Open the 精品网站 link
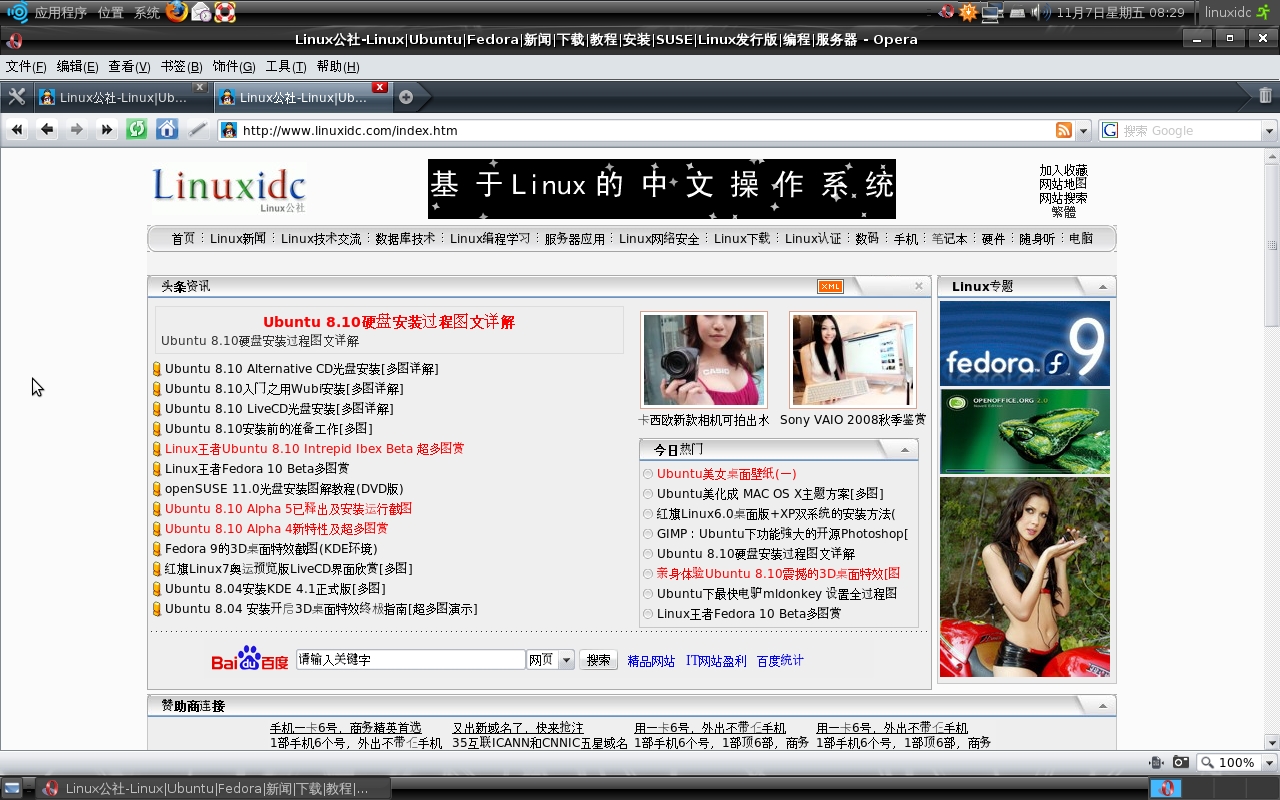Viewport: 1280px width, 800px height. (x=651, y=661)
